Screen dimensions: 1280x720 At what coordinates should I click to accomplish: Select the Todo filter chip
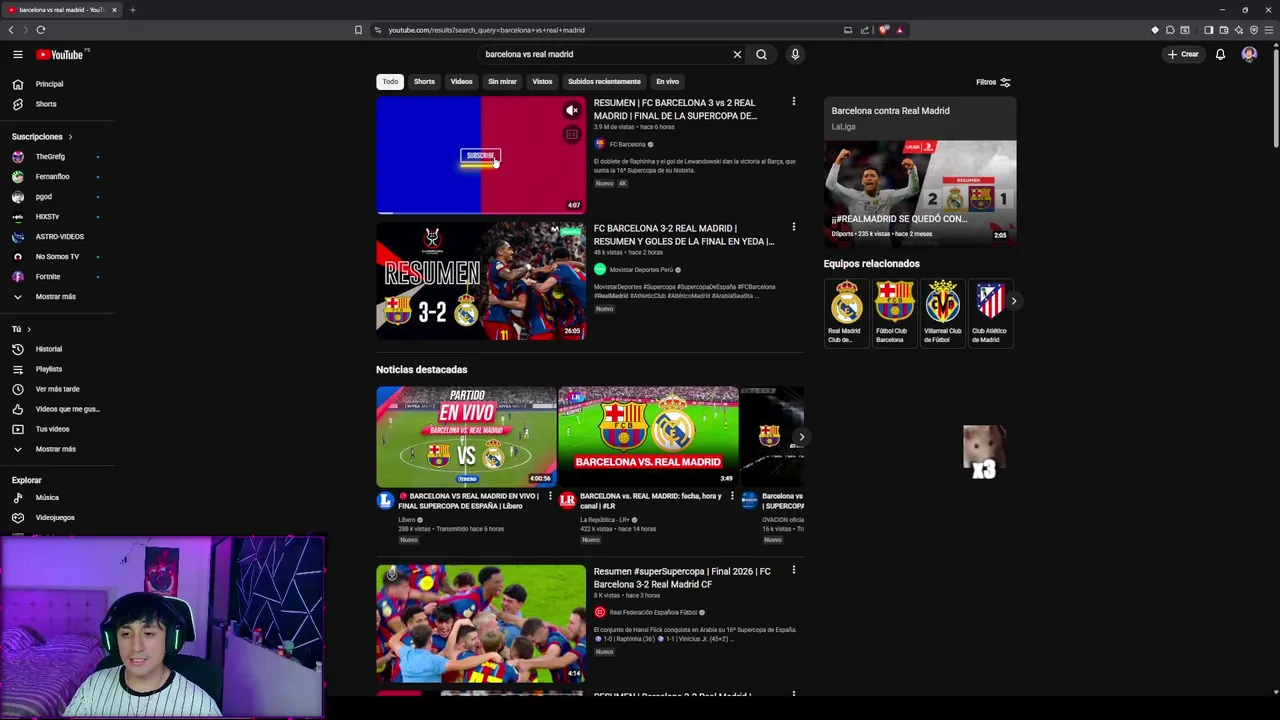pyautogui.click(x=390, y=82)
